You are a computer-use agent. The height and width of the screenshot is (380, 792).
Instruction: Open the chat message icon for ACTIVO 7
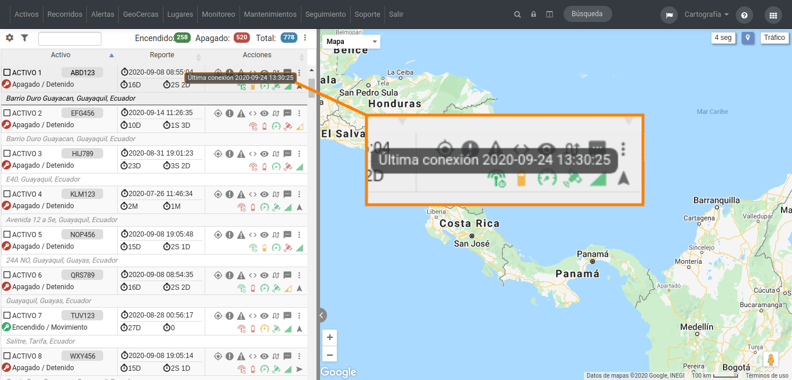point(287,315)
